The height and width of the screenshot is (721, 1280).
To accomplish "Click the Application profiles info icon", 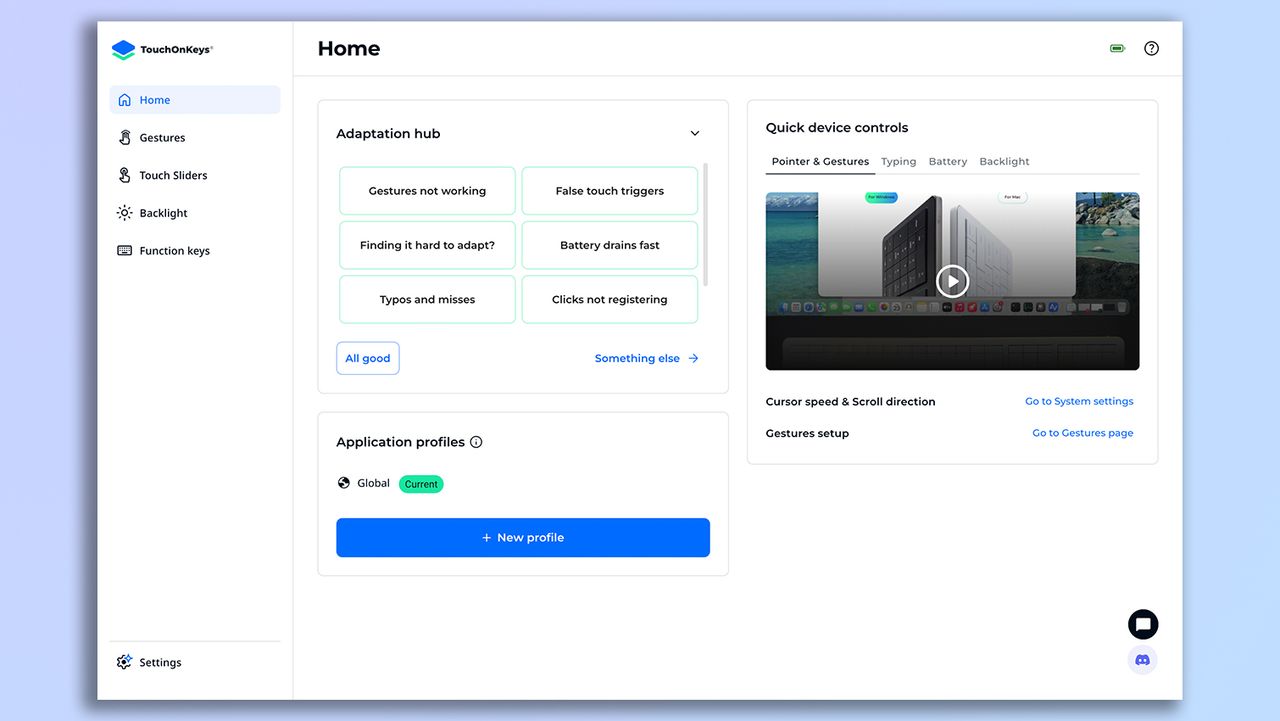I will tap(476, 442).
